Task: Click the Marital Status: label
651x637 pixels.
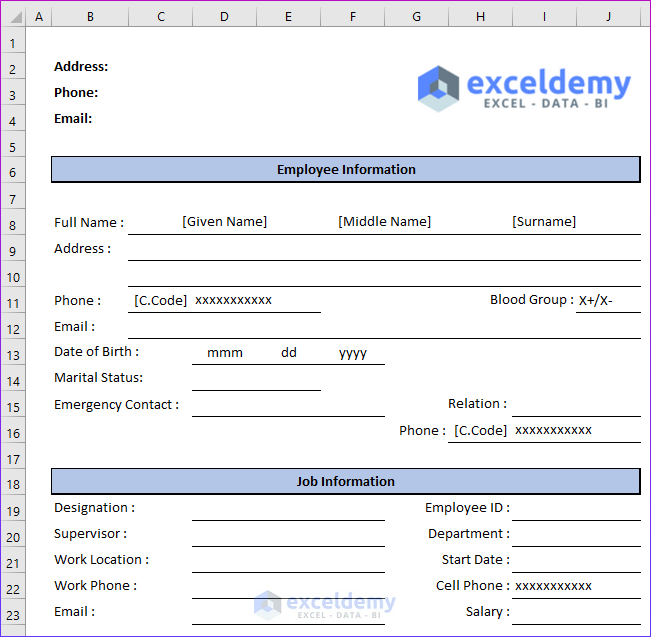Action: [x=98, y=377]
